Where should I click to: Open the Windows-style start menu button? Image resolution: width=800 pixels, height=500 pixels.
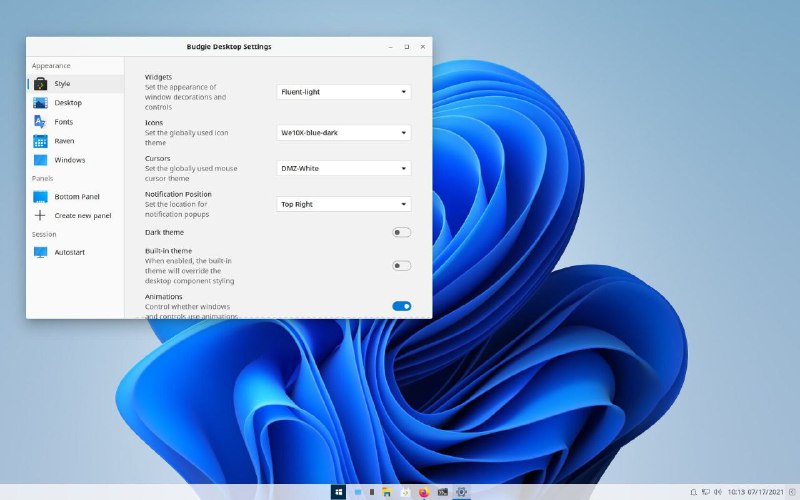pyautogui.click(x=338, y=492)
